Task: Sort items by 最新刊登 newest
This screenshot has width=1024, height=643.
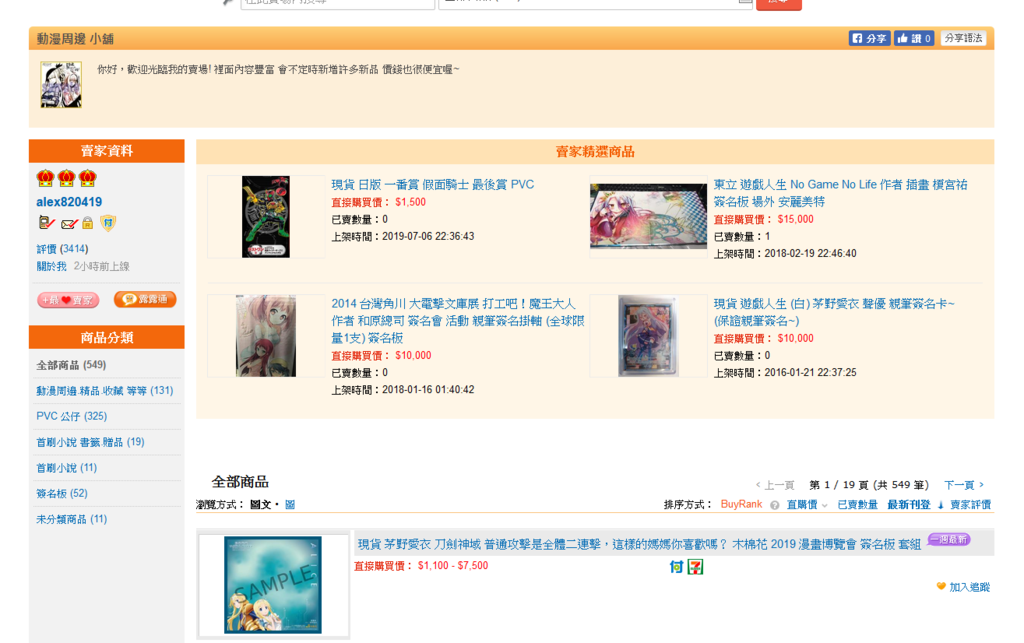Action: 908,505
